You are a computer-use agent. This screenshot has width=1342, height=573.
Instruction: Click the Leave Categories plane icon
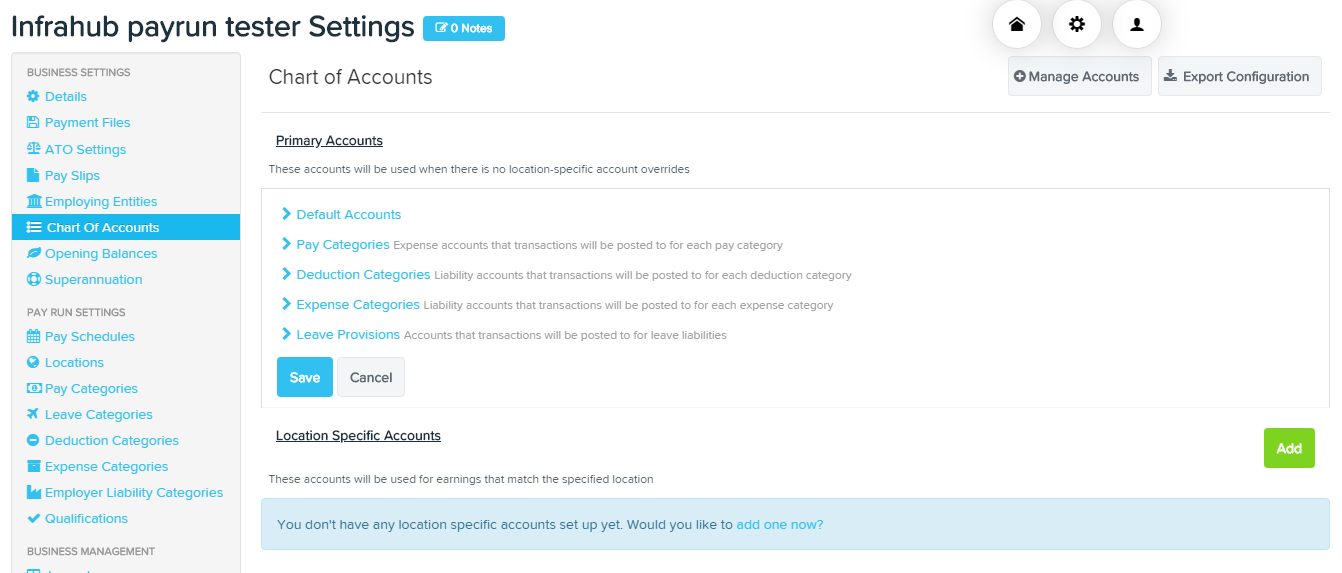(x=33, y=414)
